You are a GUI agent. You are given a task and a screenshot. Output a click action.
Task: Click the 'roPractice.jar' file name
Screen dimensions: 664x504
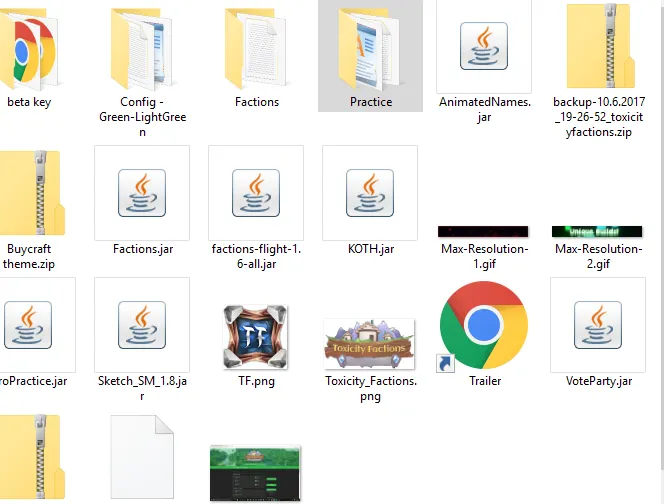pos(33,381)
